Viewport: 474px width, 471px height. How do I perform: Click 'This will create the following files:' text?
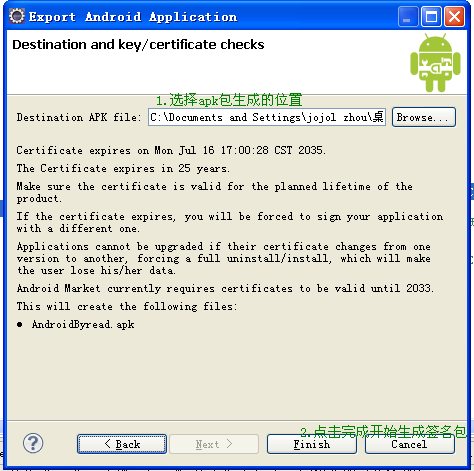click(x=127, y=306)
